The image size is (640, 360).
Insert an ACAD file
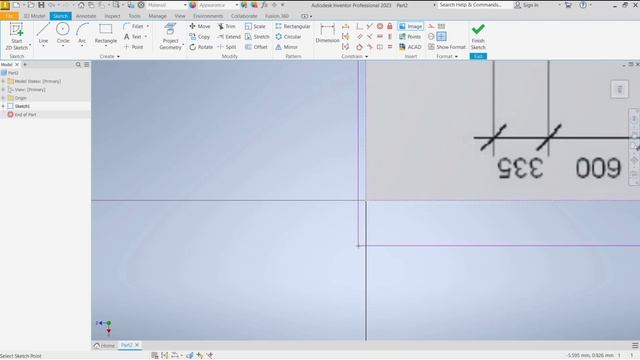[410, 47]
